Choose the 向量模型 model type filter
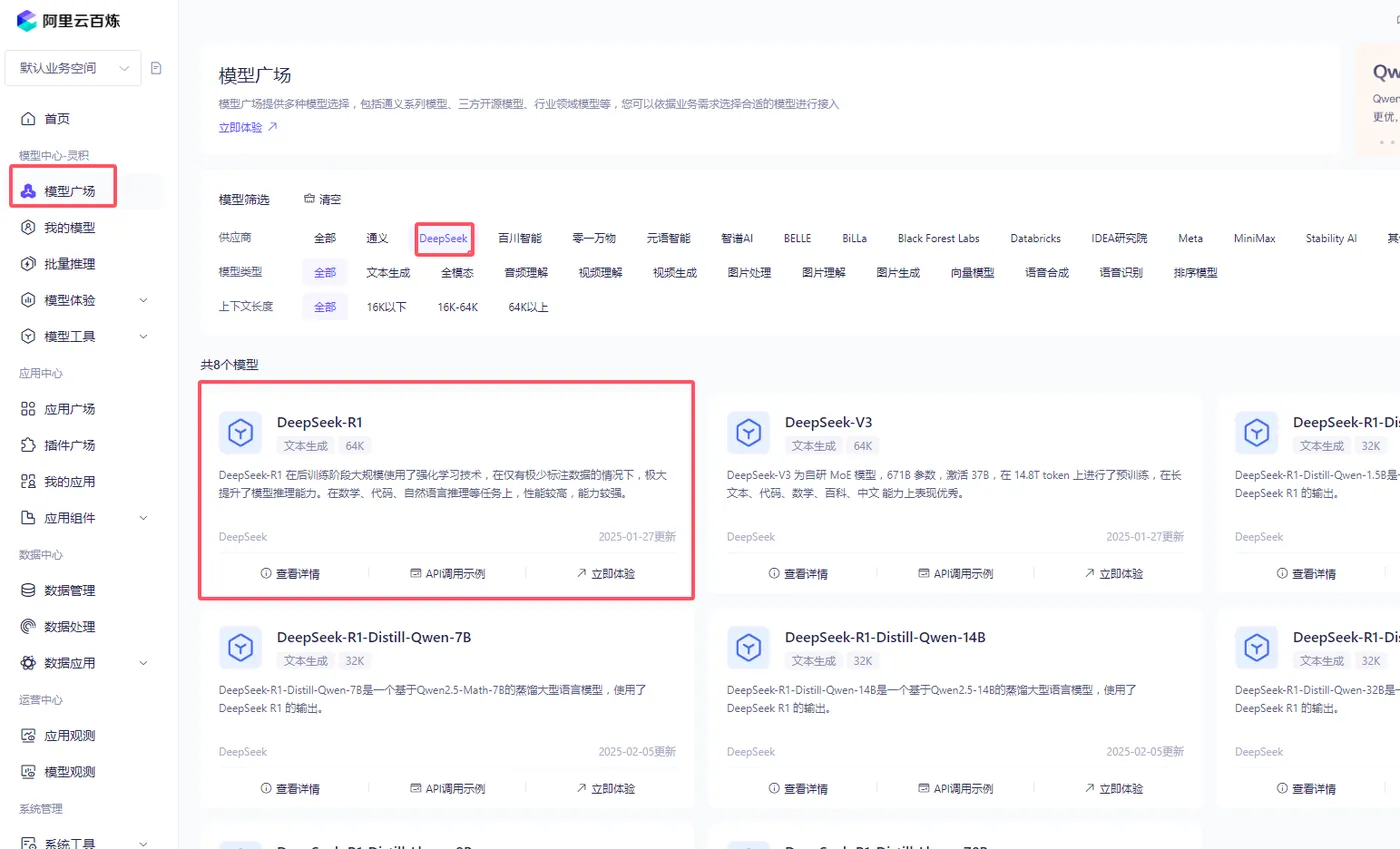This screenshot has width=1400, height=849. [972, 272]
